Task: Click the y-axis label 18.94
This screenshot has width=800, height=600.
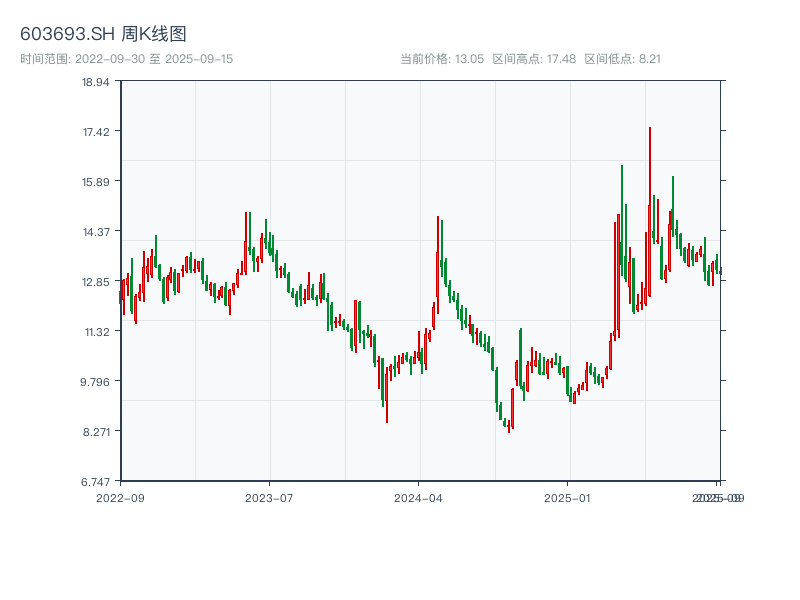Action: click(95, 82)
